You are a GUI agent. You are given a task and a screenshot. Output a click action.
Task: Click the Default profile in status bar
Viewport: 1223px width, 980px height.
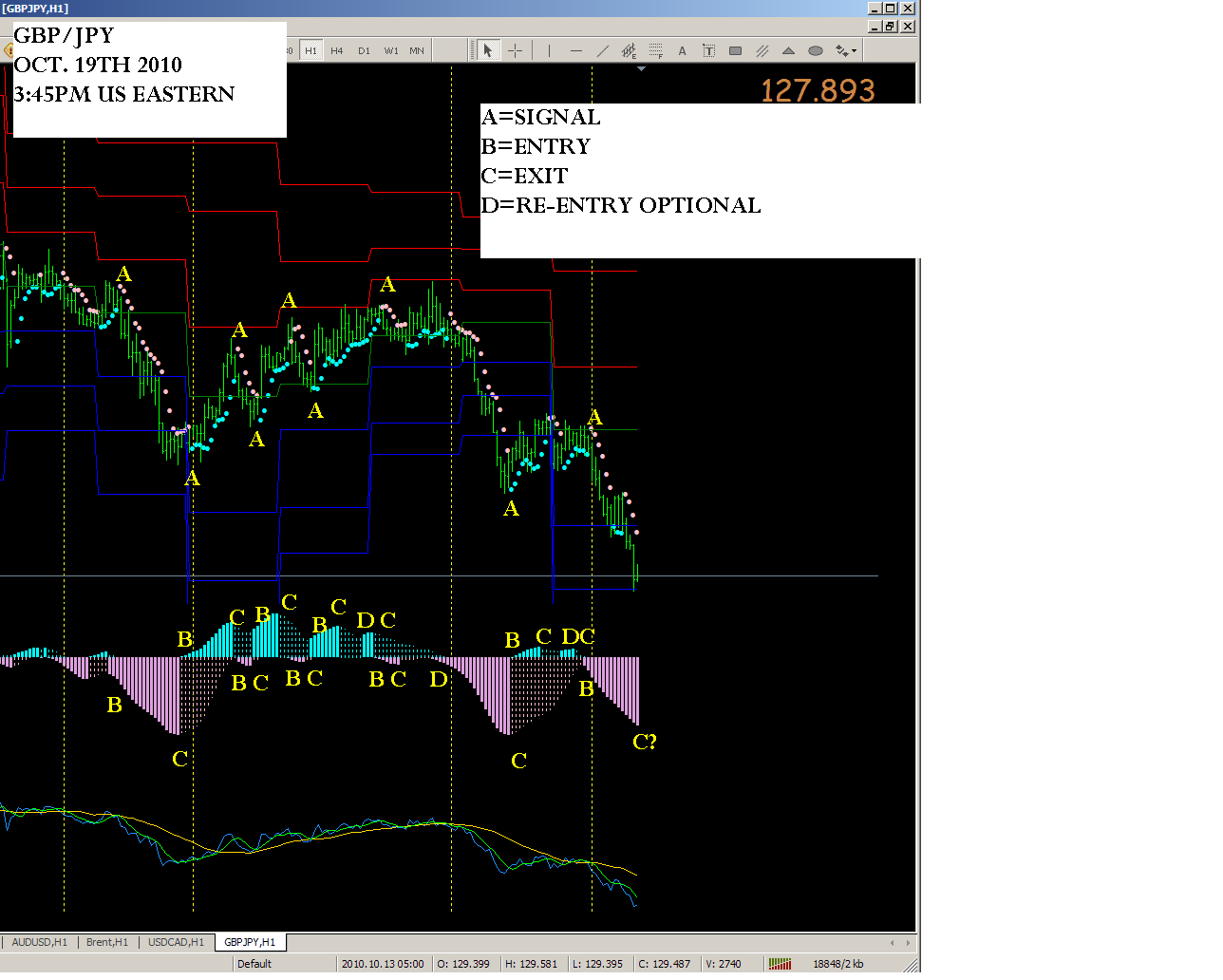tap(254, 964)
